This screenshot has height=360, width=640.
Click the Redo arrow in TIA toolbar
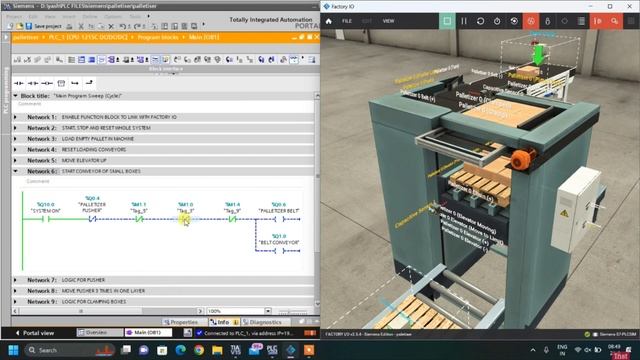click(x=138, y=26)
